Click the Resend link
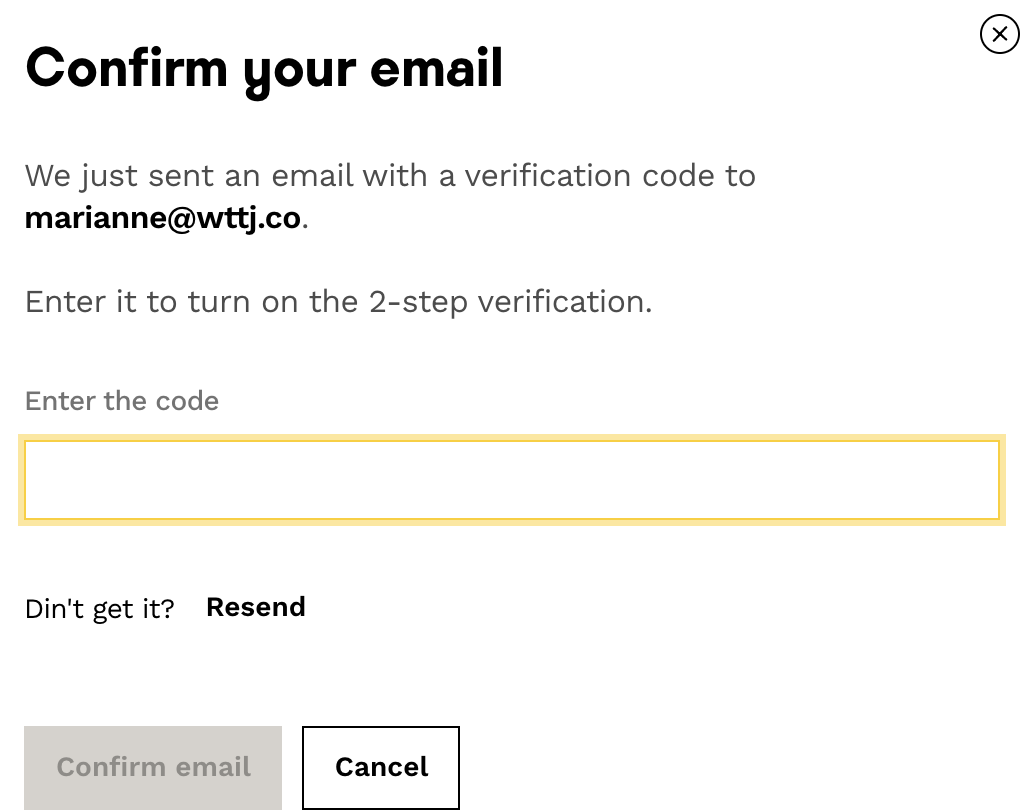This screenshot has width=1028, height=810. click(255, 607)
